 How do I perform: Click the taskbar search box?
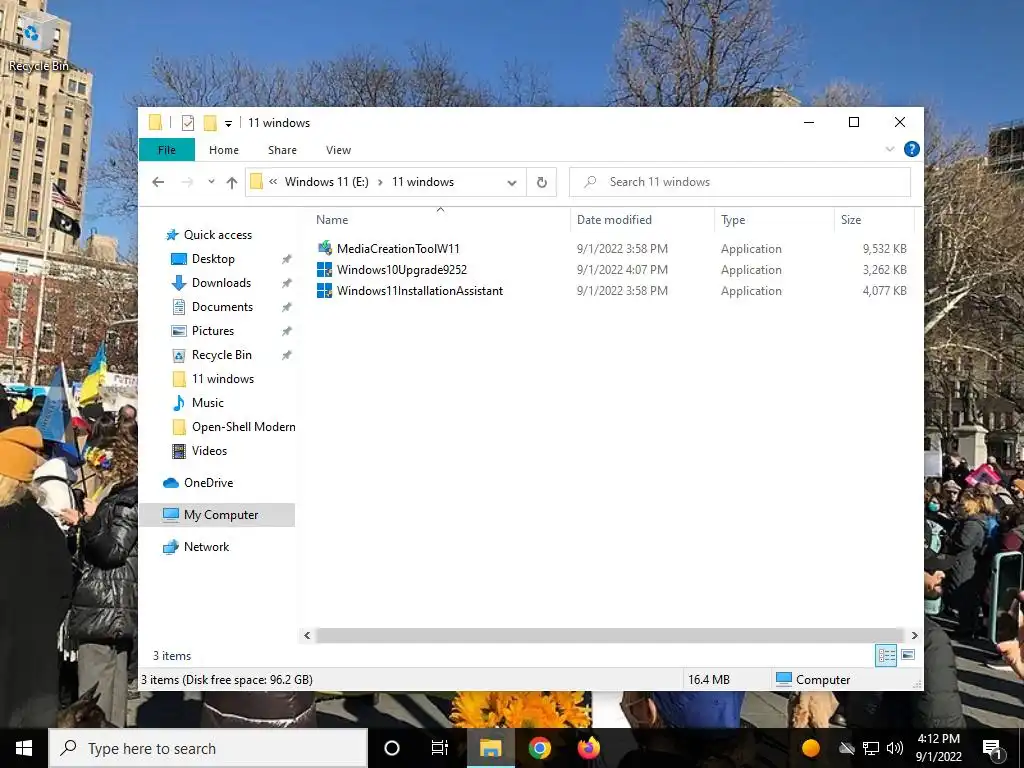208,748
